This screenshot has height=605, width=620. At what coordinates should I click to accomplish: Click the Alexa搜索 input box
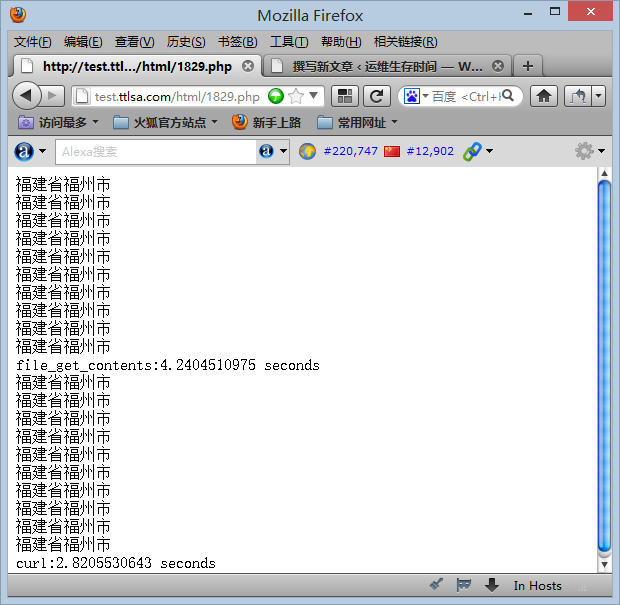[156, 151]
